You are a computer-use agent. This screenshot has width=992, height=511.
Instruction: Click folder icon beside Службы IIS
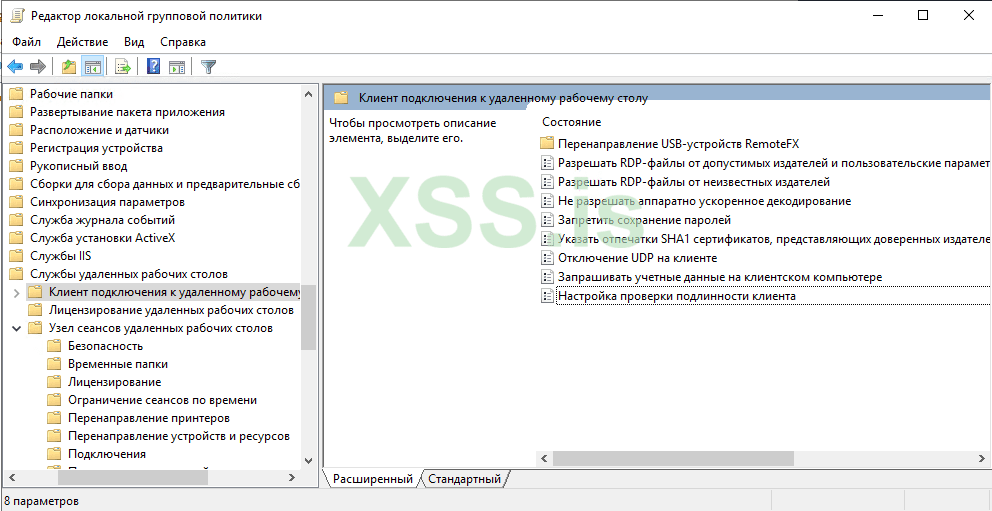16,256
